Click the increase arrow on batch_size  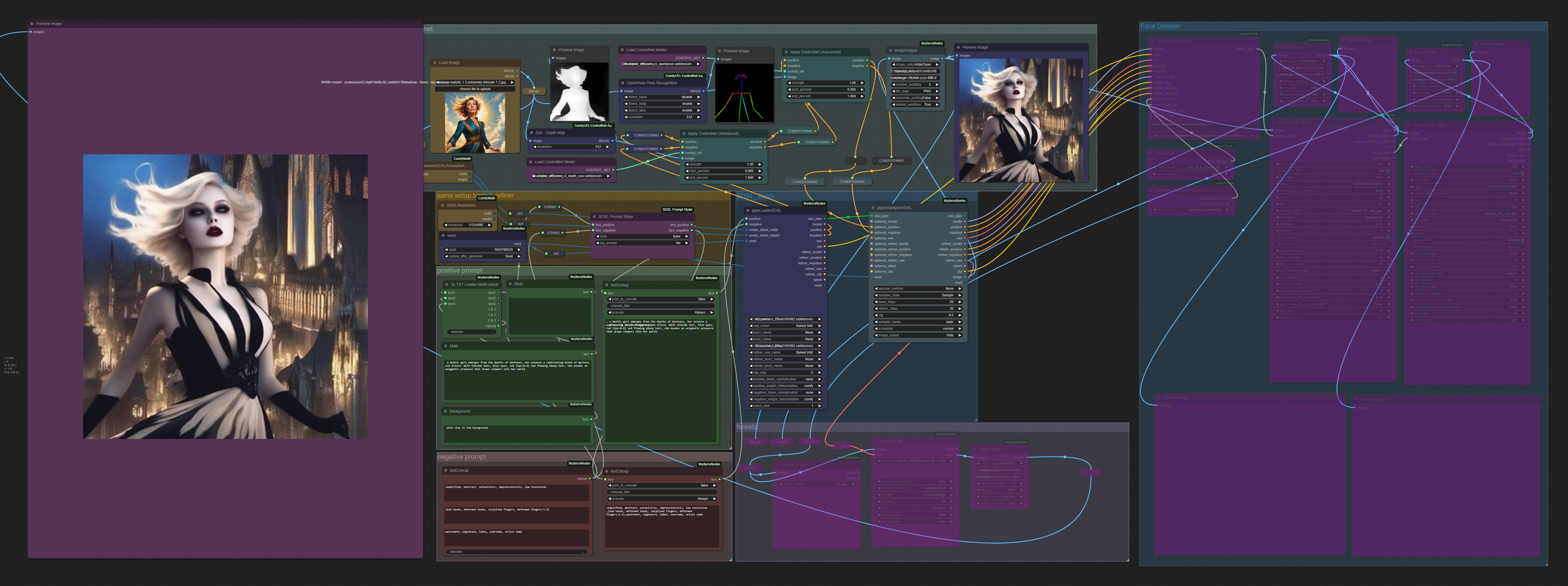pos(819,406)
